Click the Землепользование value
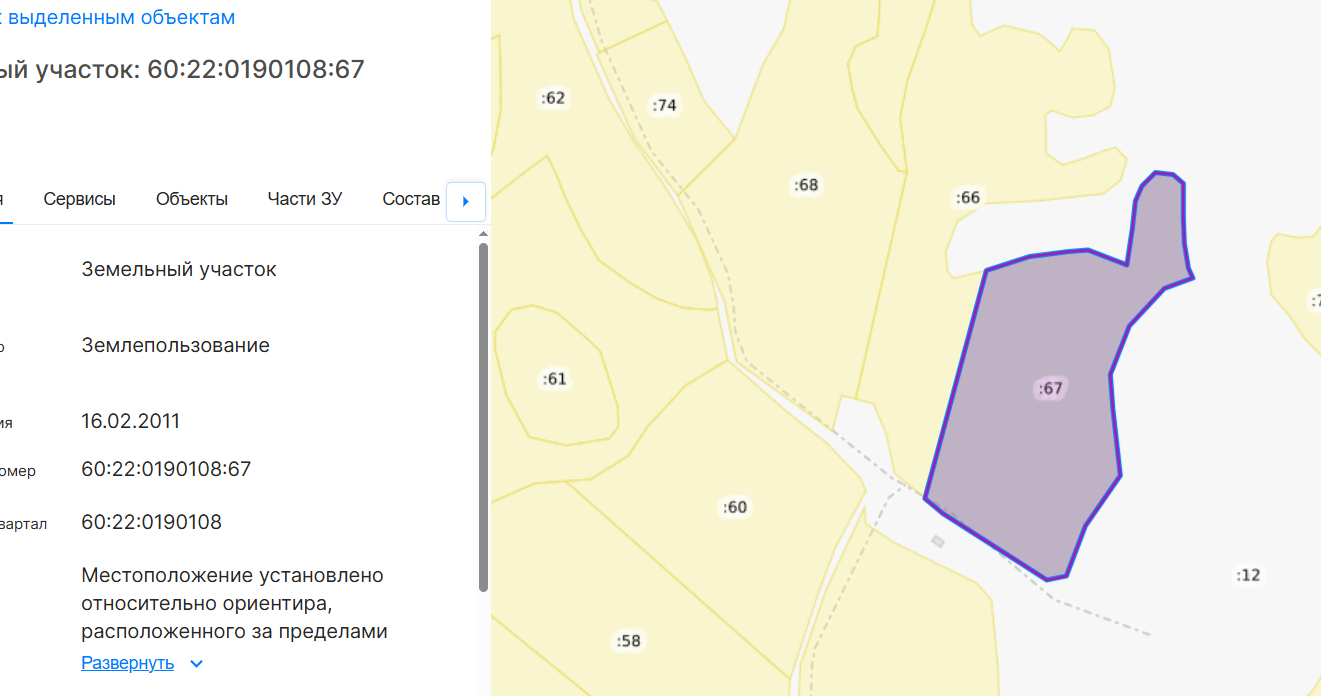Viewport: 1321px width, 696px height. tap(176, 346)
